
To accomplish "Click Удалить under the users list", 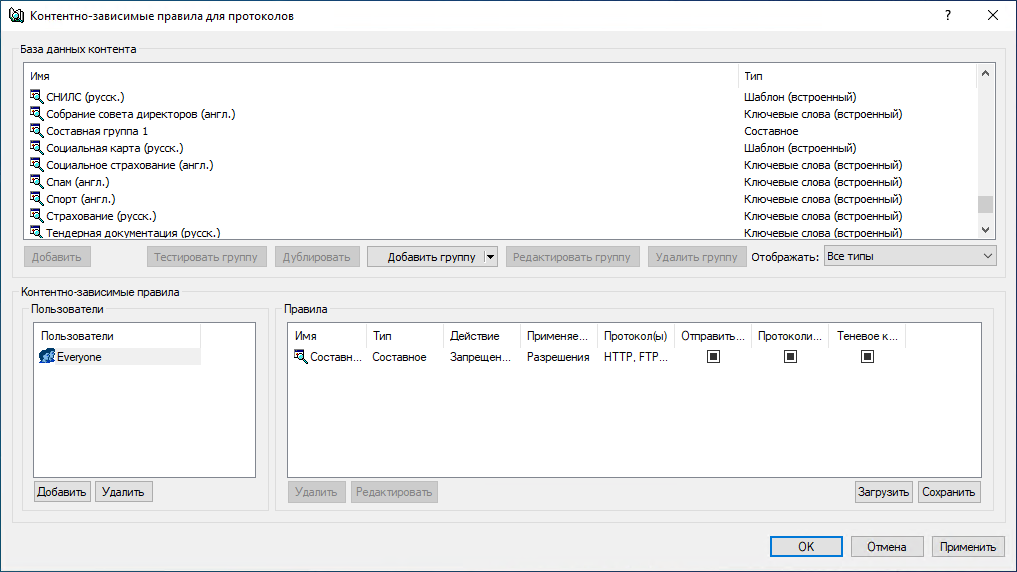I will click(x=123, y=492).
